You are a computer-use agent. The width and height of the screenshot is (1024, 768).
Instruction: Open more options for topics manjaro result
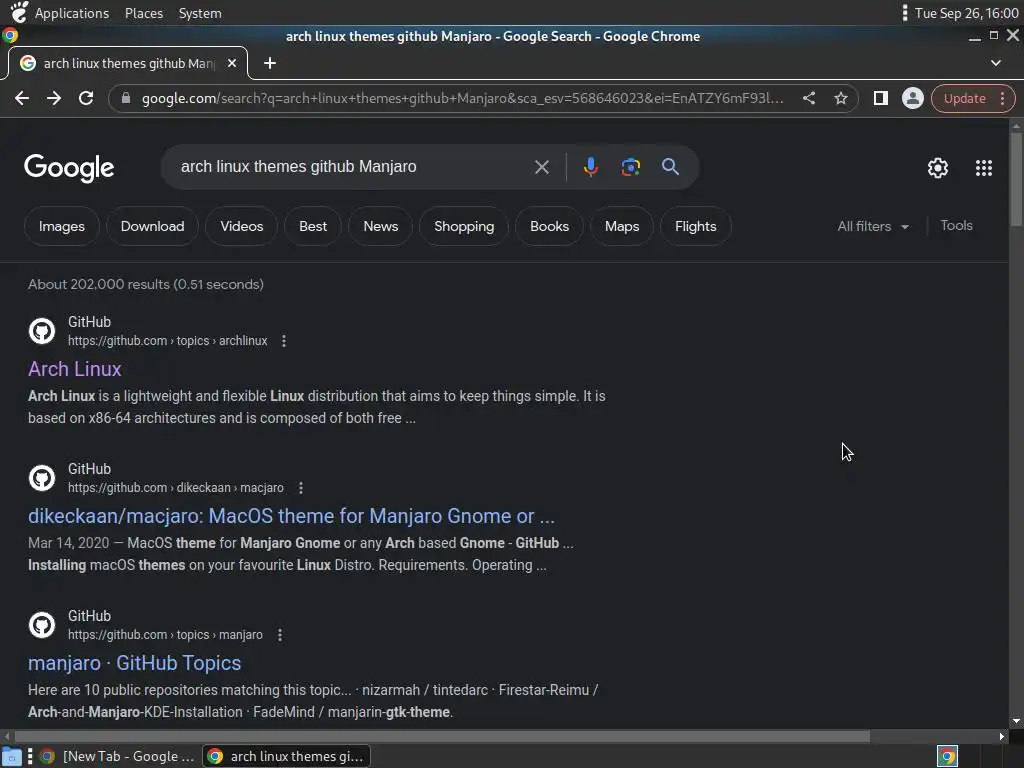coord(280,635)
